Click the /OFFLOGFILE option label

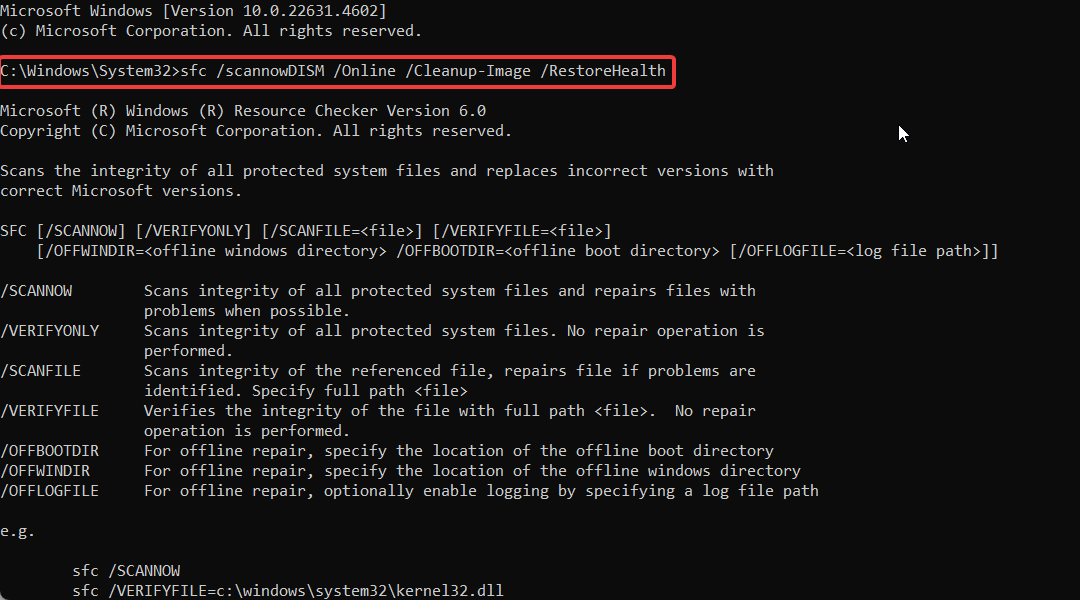pyautogui.click(x=50, y=490)
